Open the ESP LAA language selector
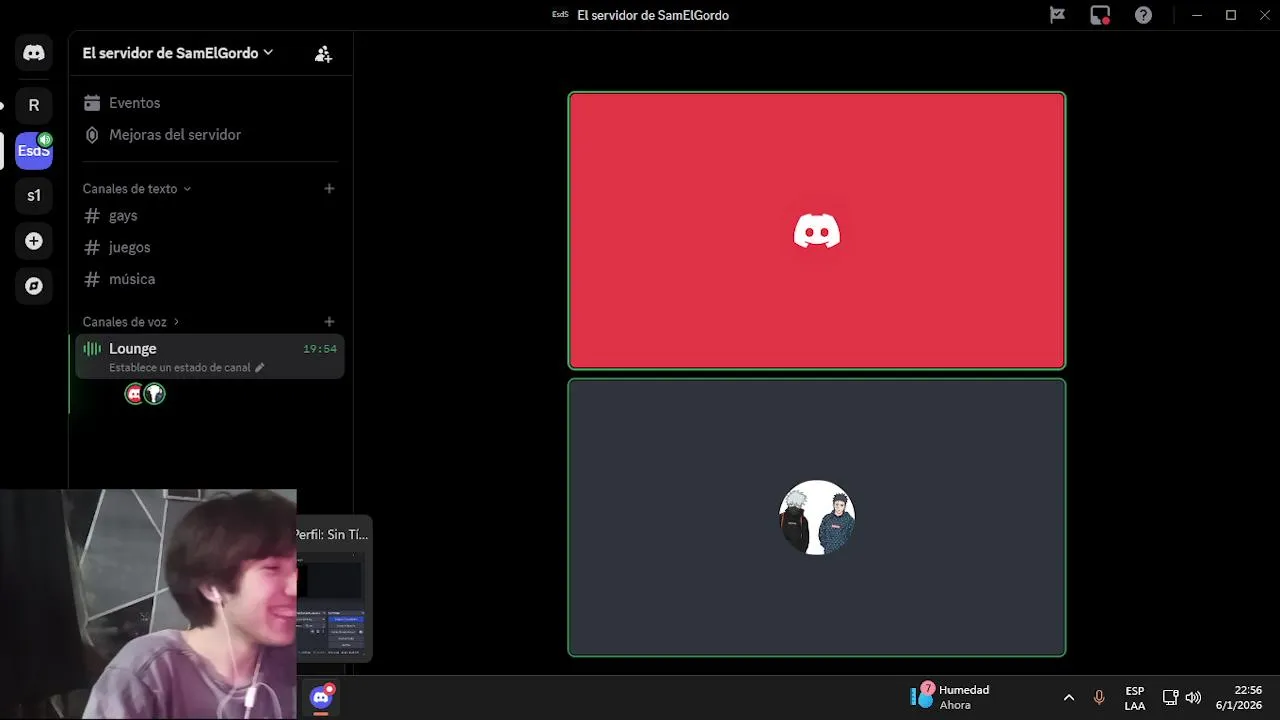 pyautogui.click(x=1135, y=698)
